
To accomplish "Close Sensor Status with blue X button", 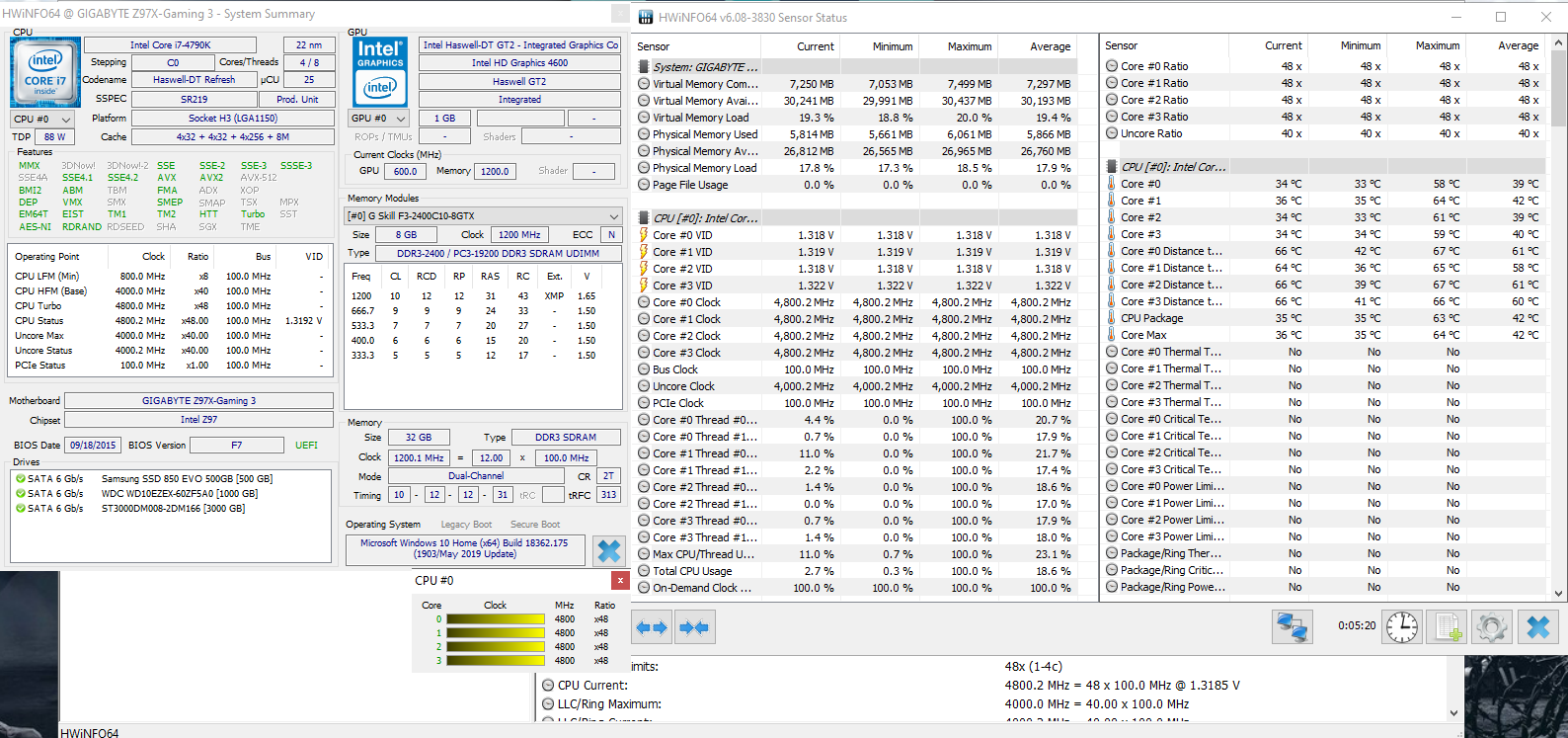I will 1538,626.
